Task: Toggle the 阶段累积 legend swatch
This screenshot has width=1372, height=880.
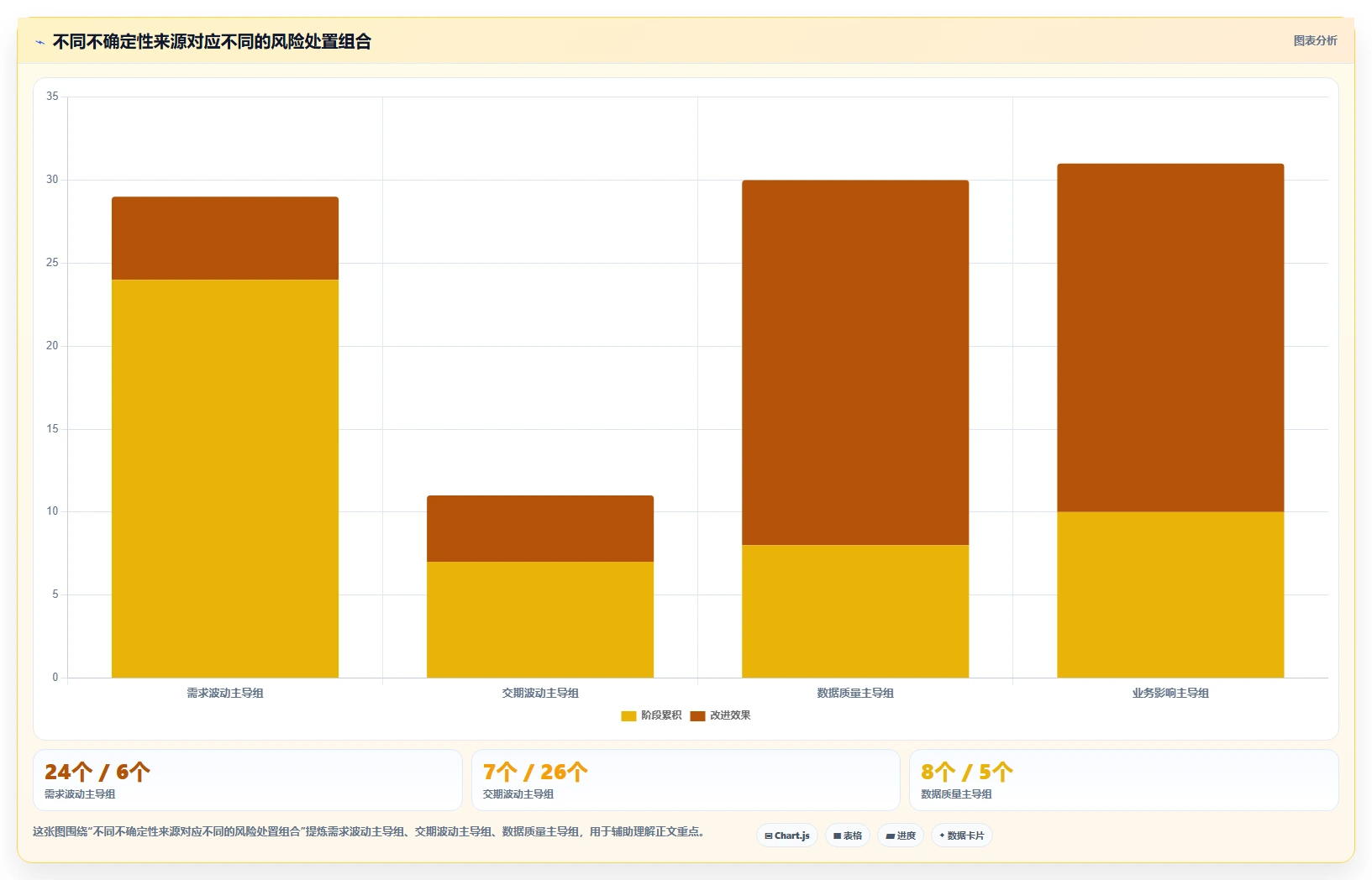Action: point(628,716)
